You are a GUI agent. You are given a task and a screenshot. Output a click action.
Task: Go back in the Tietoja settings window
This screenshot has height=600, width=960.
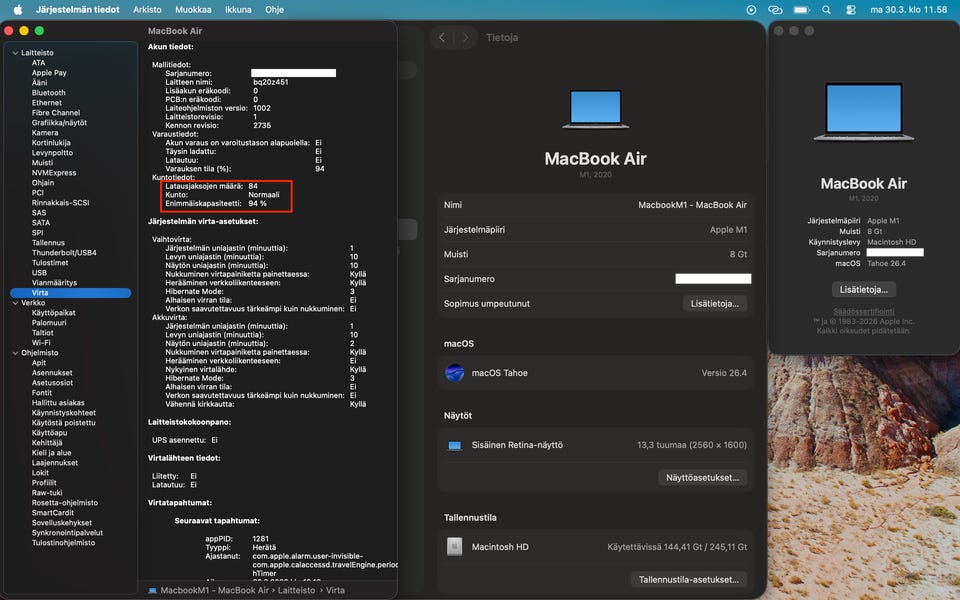coord(442,37)
